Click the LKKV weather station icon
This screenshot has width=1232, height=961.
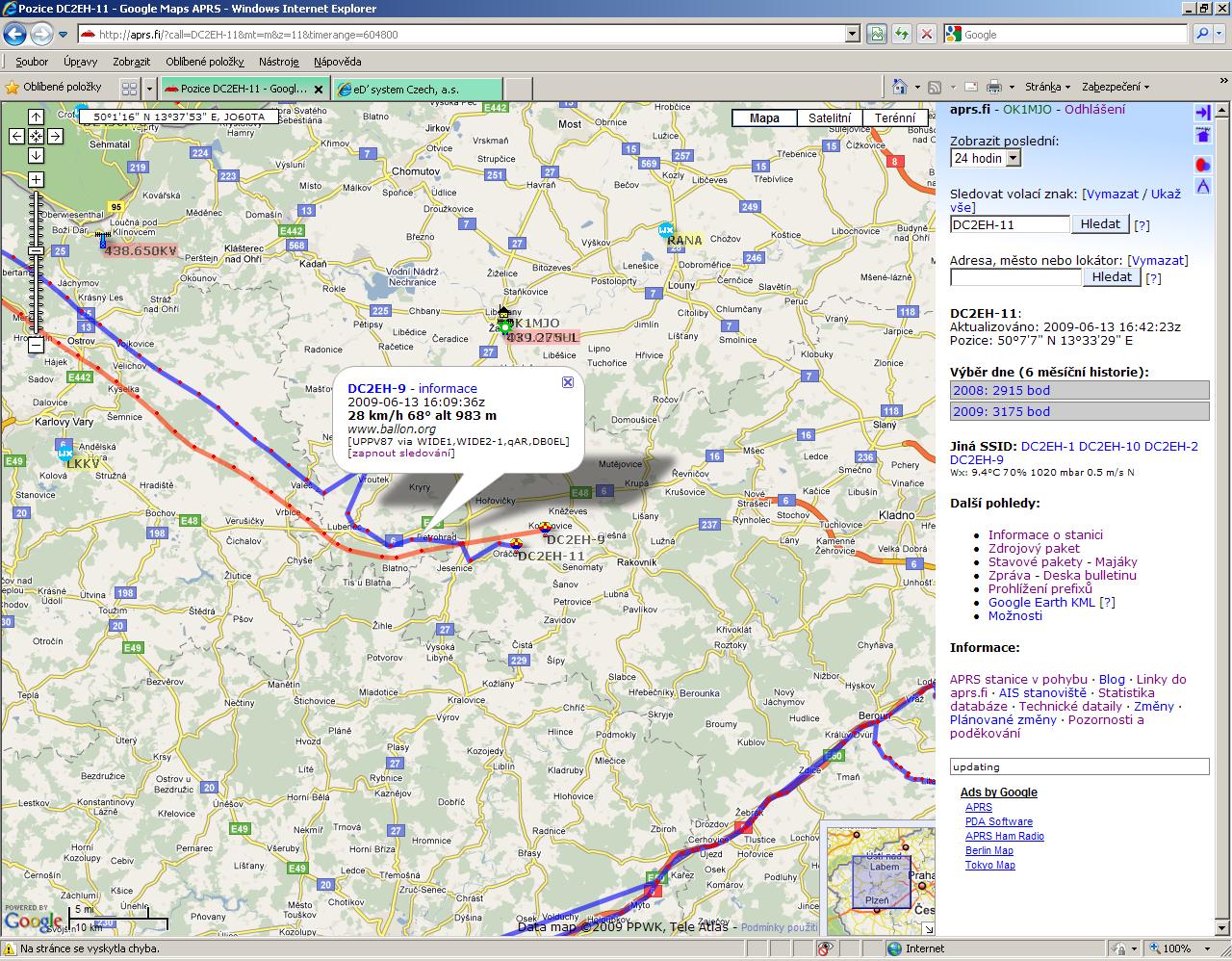pyautogui.click(x=65, y=452)
